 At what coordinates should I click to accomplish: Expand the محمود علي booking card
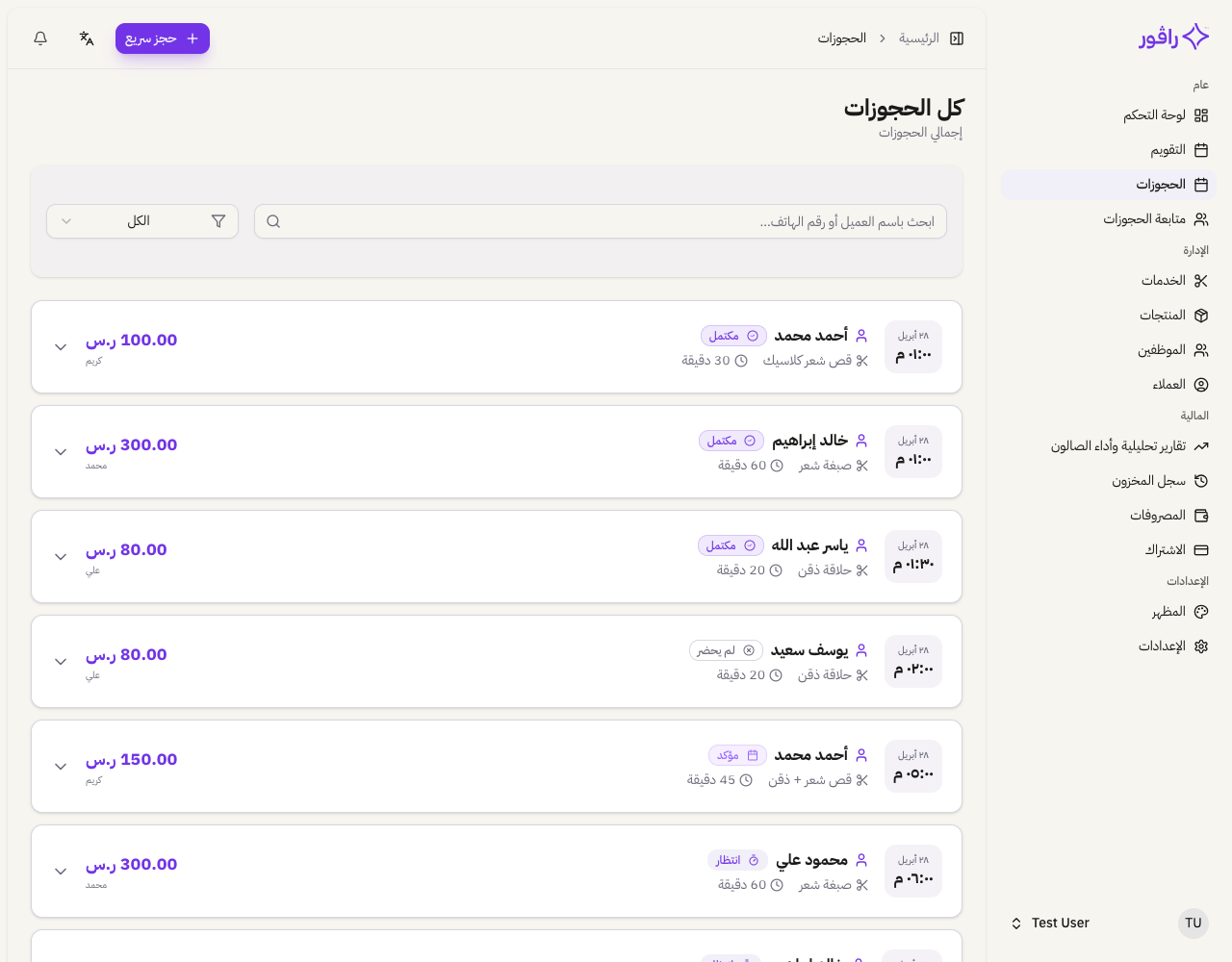61,872
